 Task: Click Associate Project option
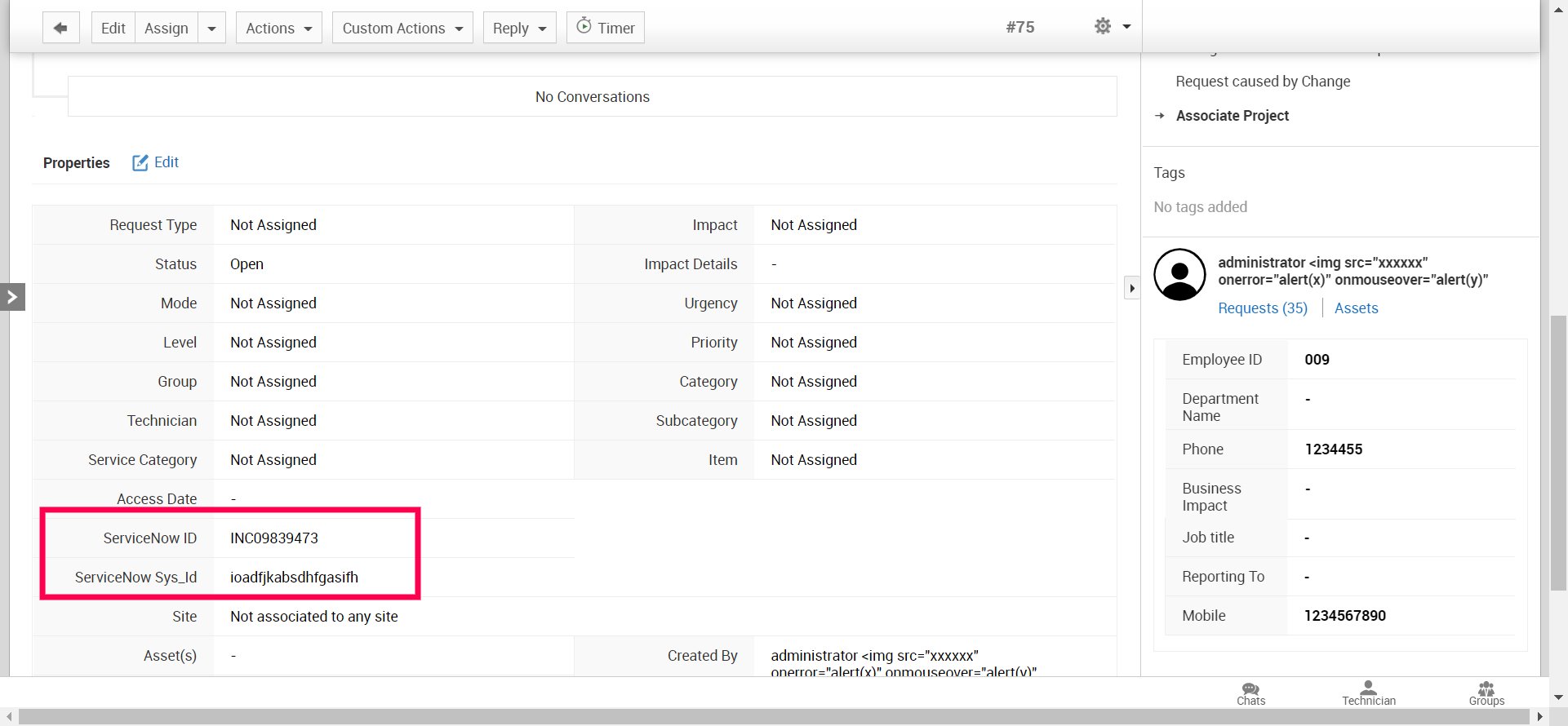[1233, 116]
